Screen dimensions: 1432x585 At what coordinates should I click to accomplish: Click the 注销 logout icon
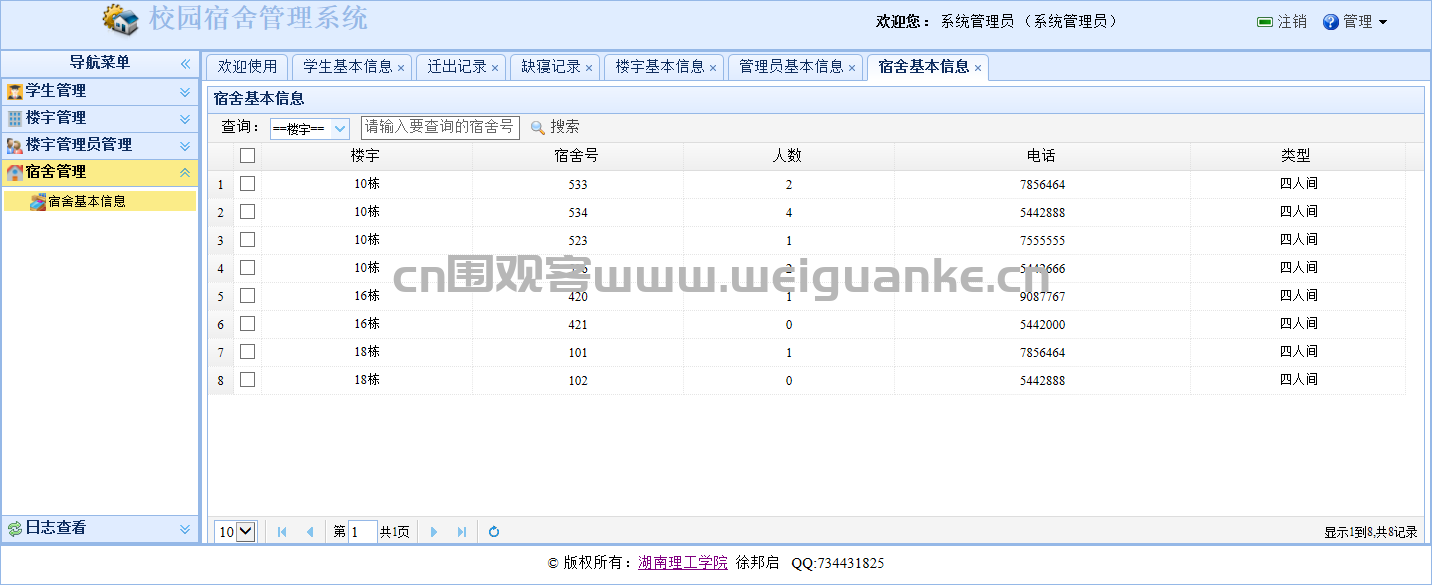tap(1265, 22)
